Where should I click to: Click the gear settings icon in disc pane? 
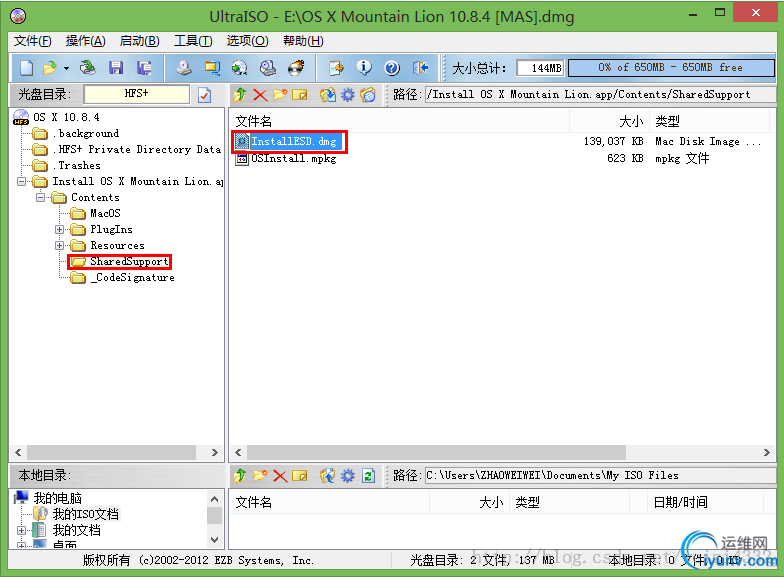tap(348, 94)
